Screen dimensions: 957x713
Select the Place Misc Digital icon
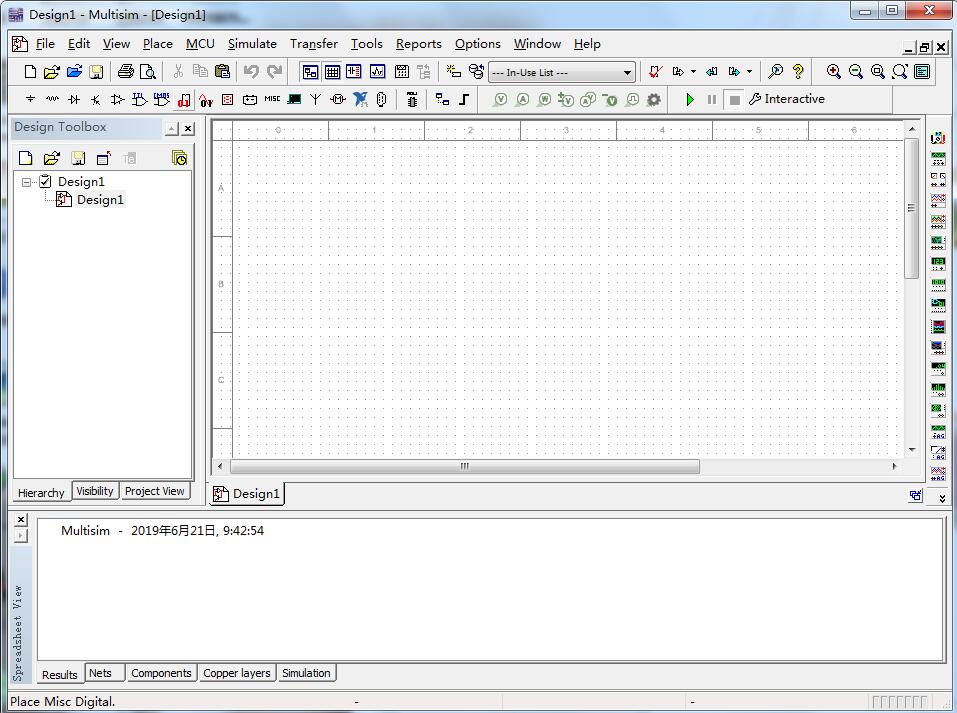click(x=183, y=100)
